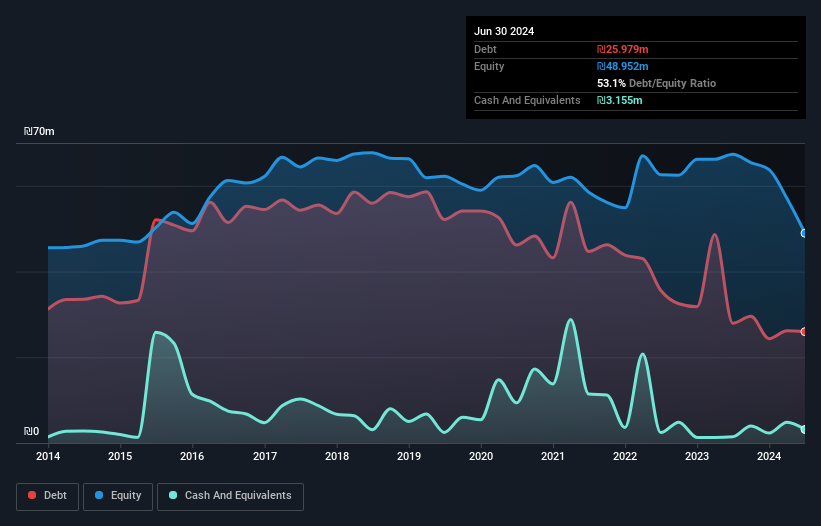Screen dimensions: 821x526
Task: Click Cash And Equivalents label in tooltip
Action: click(x=527, y=100)
